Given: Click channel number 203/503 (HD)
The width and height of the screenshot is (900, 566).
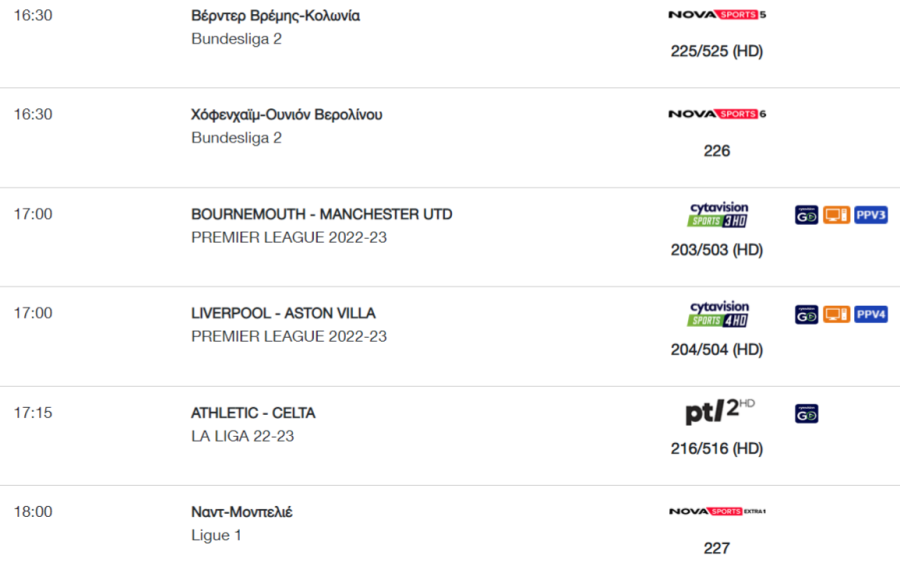Looking at the screenshot, I should (717, 250).
